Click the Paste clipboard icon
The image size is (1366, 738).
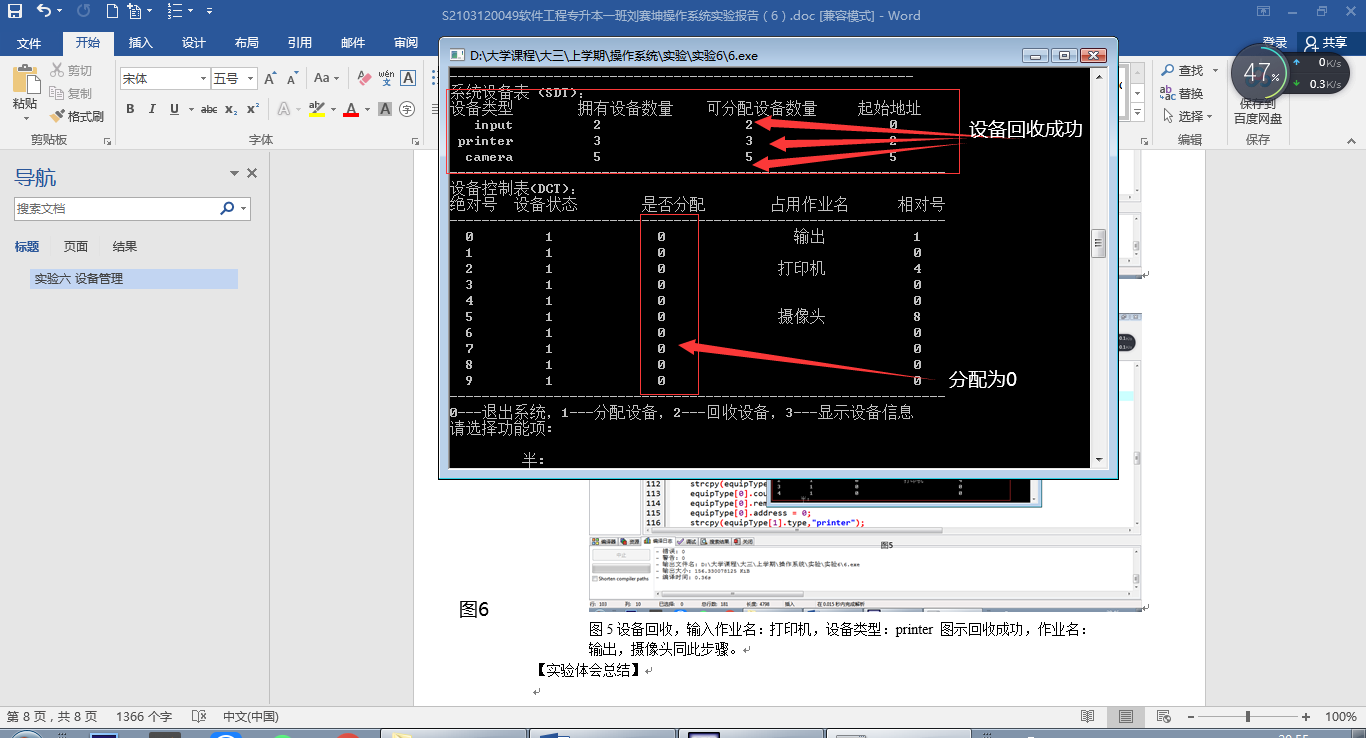(24, 79)
